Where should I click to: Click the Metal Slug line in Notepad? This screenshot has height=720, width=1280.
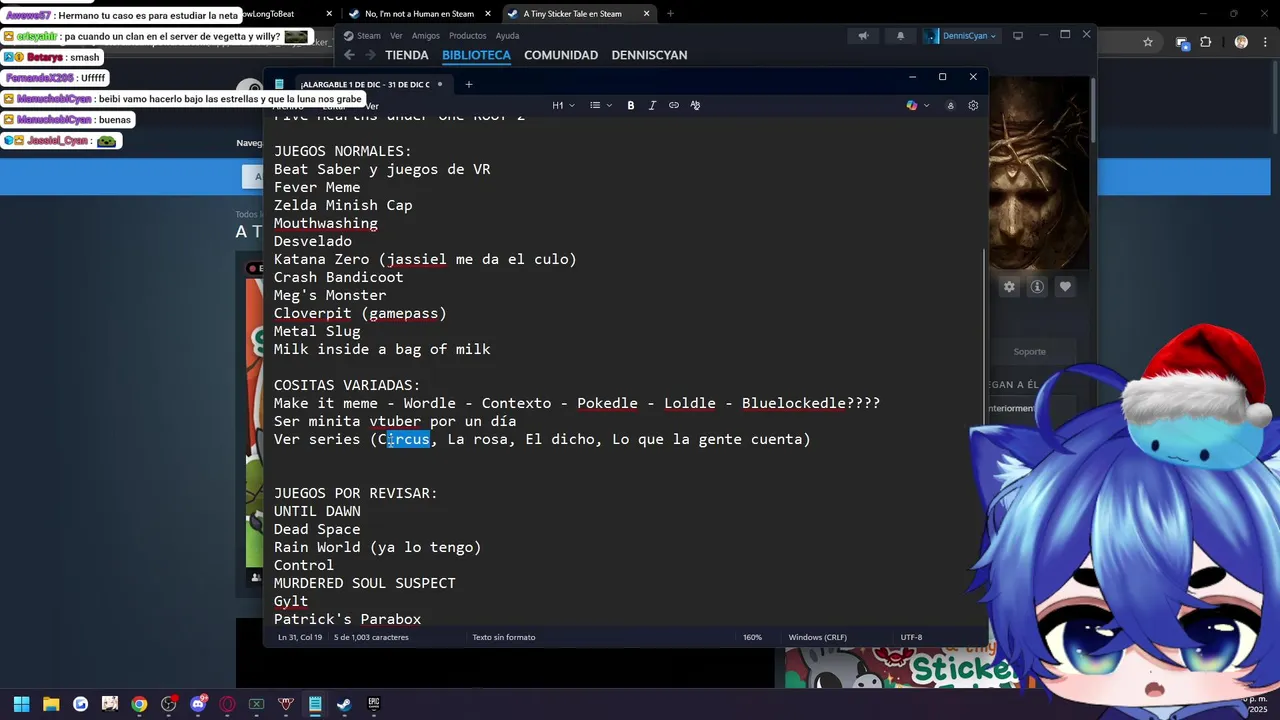click(317, 331)
